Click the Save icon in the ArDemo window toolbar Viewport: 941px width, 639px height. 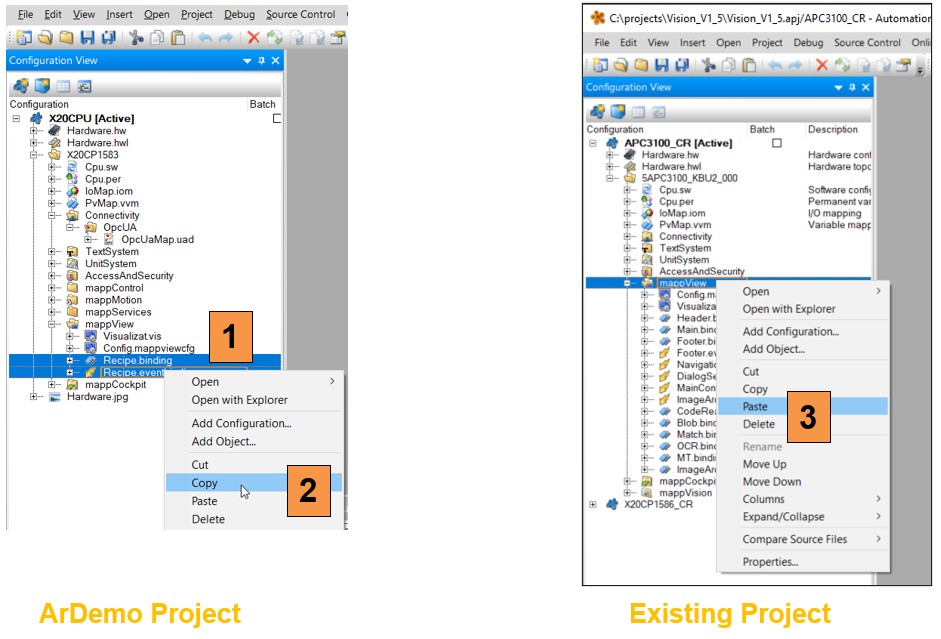coord(87,38)
